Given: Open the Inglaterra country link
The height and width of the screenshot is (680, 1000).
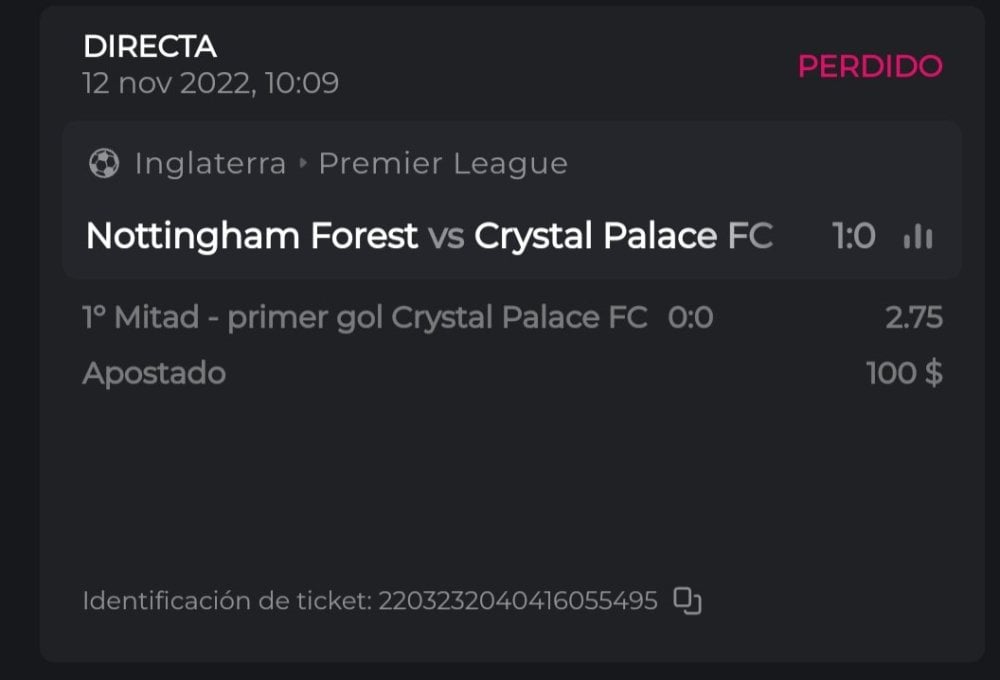Looking at the screenshot, I should [210, 163].
